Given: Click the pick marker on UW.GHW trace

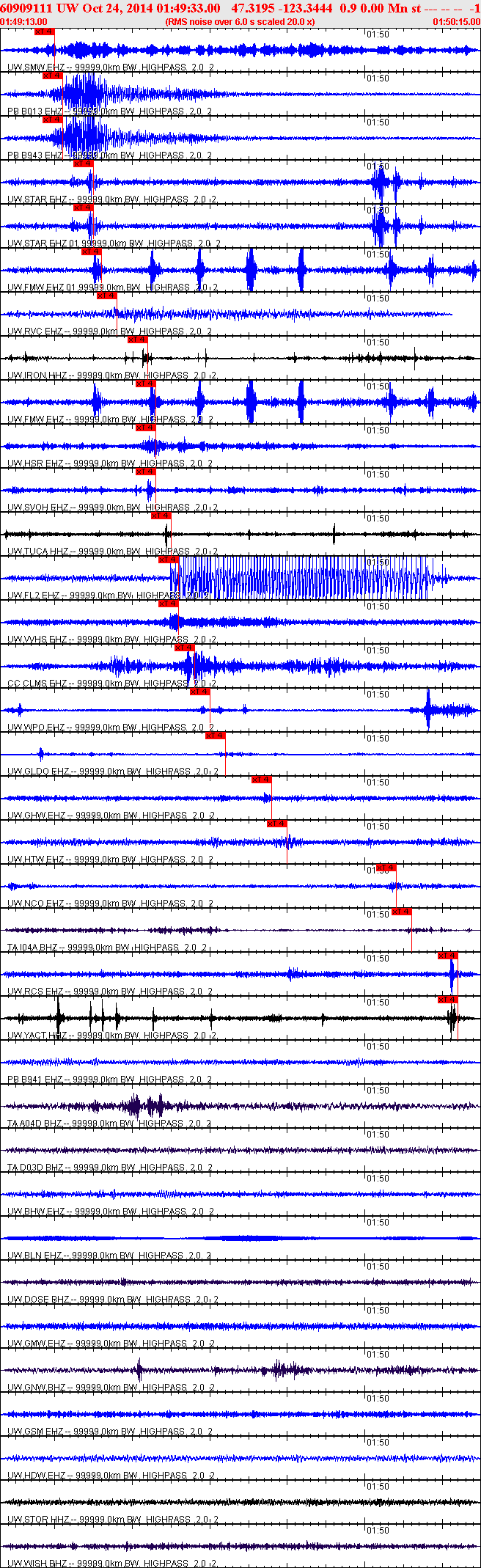Looking at the screenshot, I should coord(262,780).
